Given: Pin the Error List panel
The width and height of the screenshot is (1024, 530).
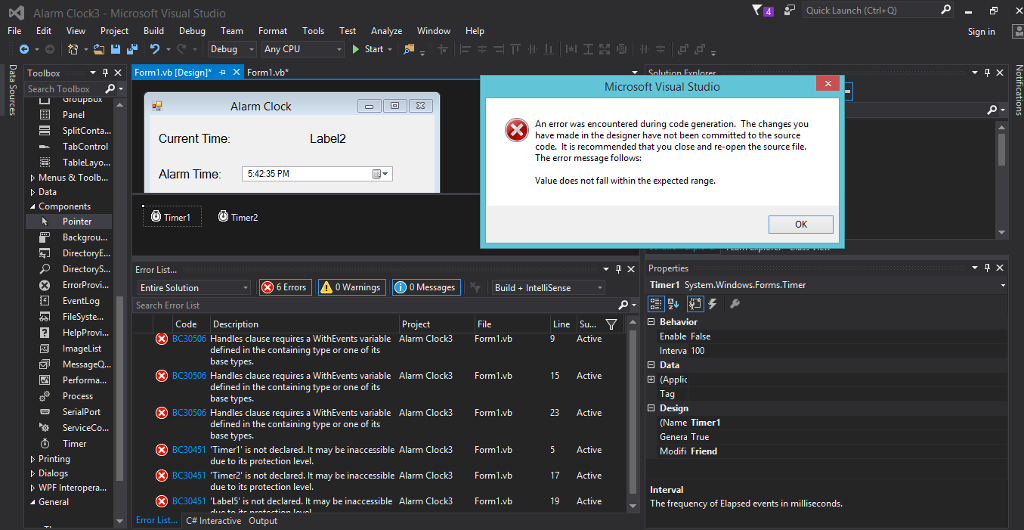Looking at the screenshot, I should pyautogui.click(x=618, y=269).
